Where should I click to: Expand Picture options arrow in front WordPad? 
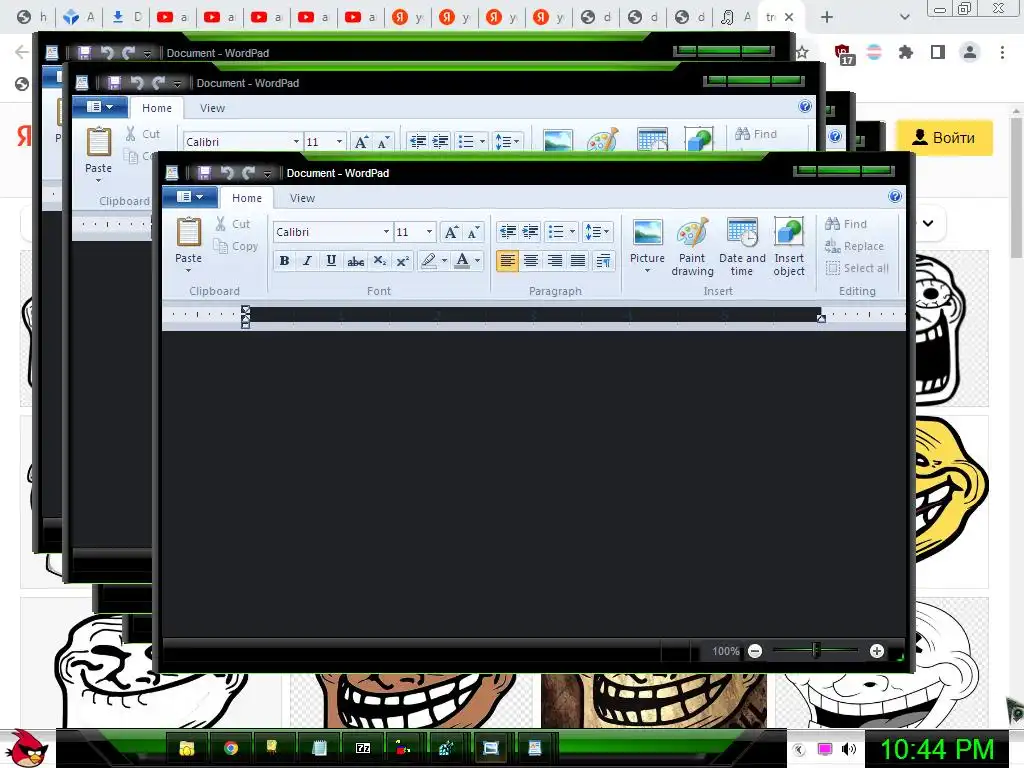coord(647,270)
